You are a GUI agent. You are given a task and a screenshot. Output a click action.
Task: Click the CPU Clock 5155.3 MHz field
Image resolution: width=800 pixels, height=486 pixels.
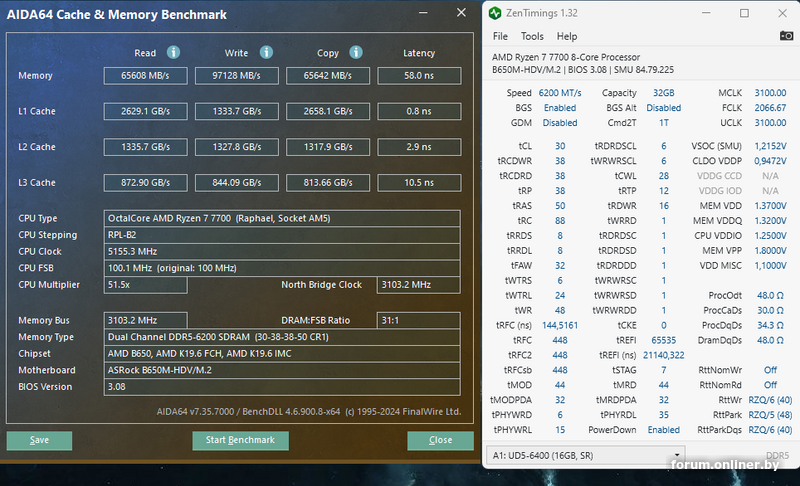282,251
